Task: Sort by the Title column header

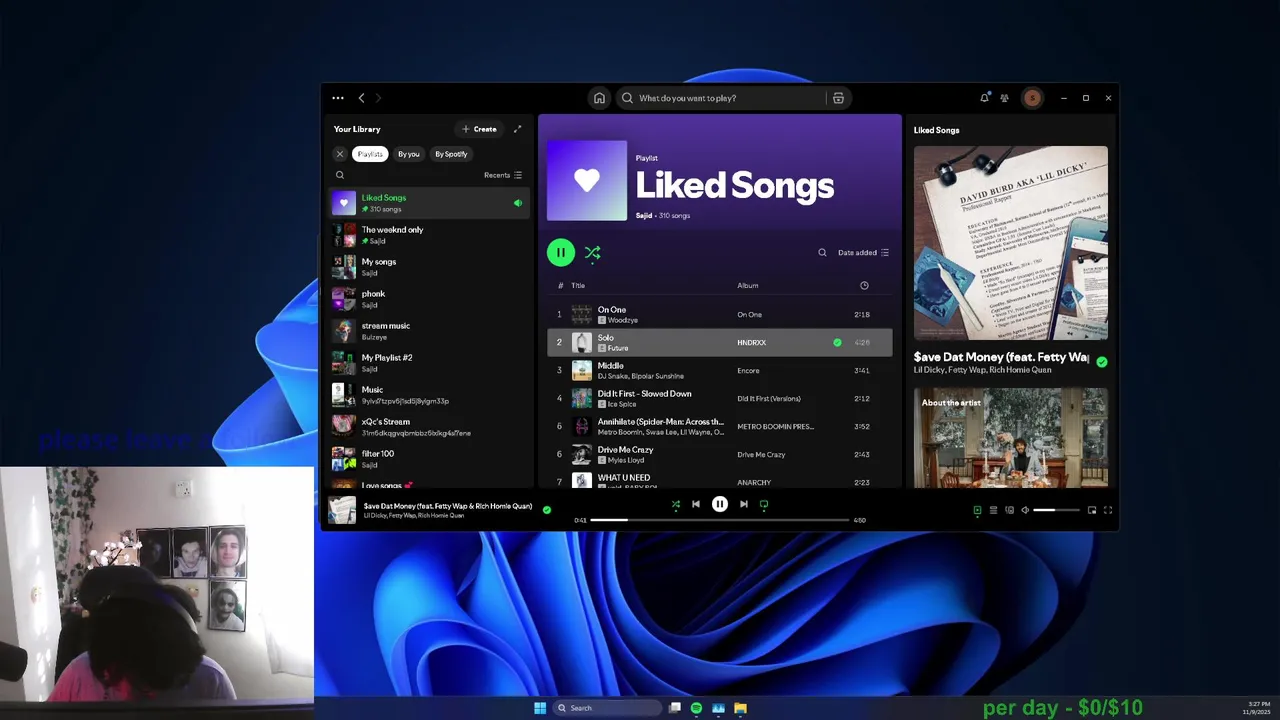Action: point(578,286)
